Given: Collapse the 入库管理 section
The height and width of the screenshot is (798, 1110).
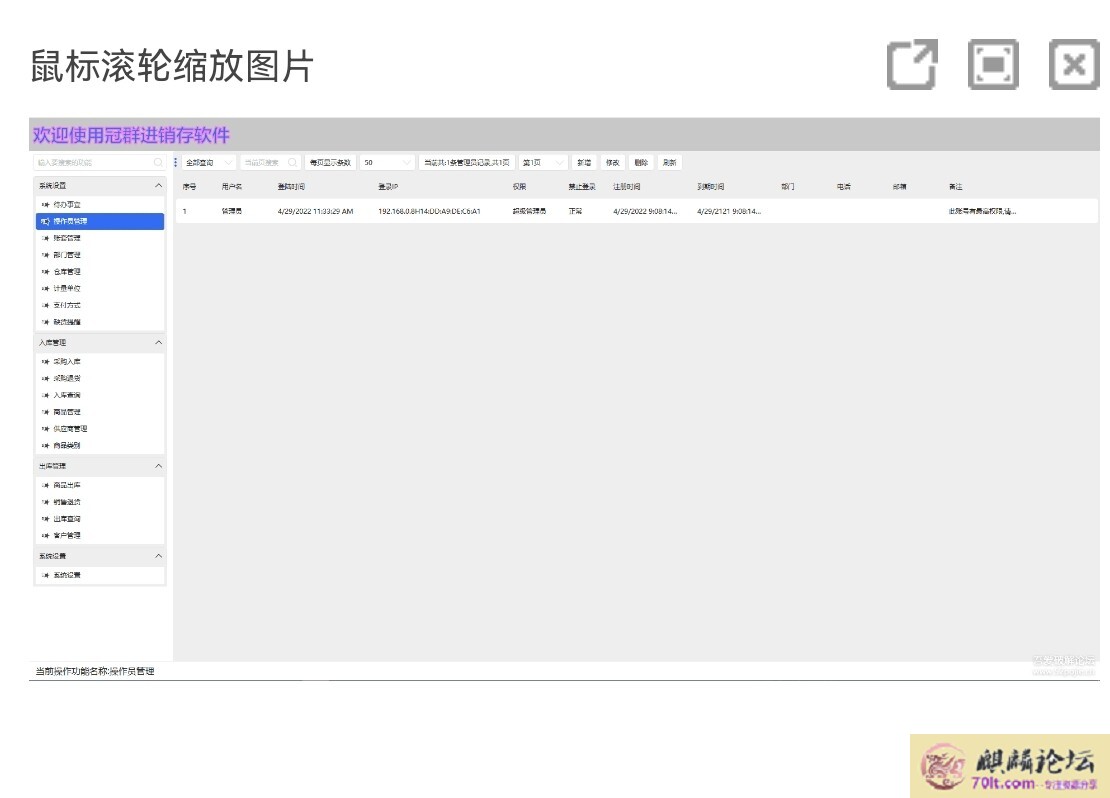Looking at the screenshot, I should (x=159, y=343).
